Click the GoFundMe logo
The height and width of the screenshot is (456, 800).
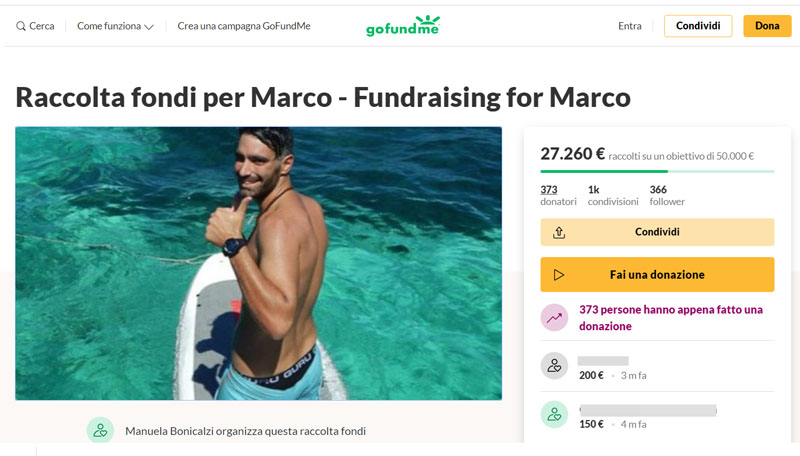[x=402, y=26]
